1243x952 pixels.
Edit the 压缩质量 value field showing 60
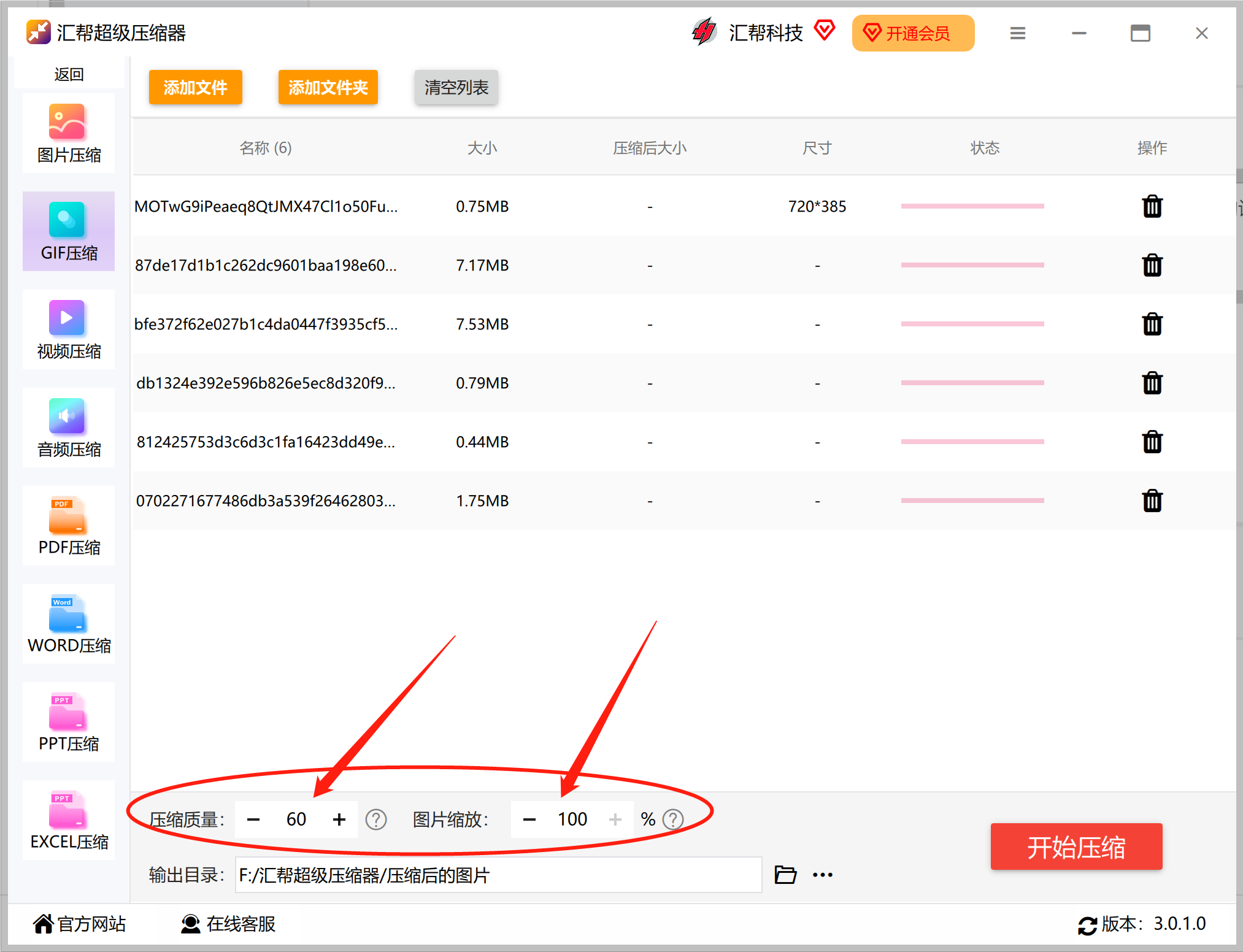click(x=296, y=819)
